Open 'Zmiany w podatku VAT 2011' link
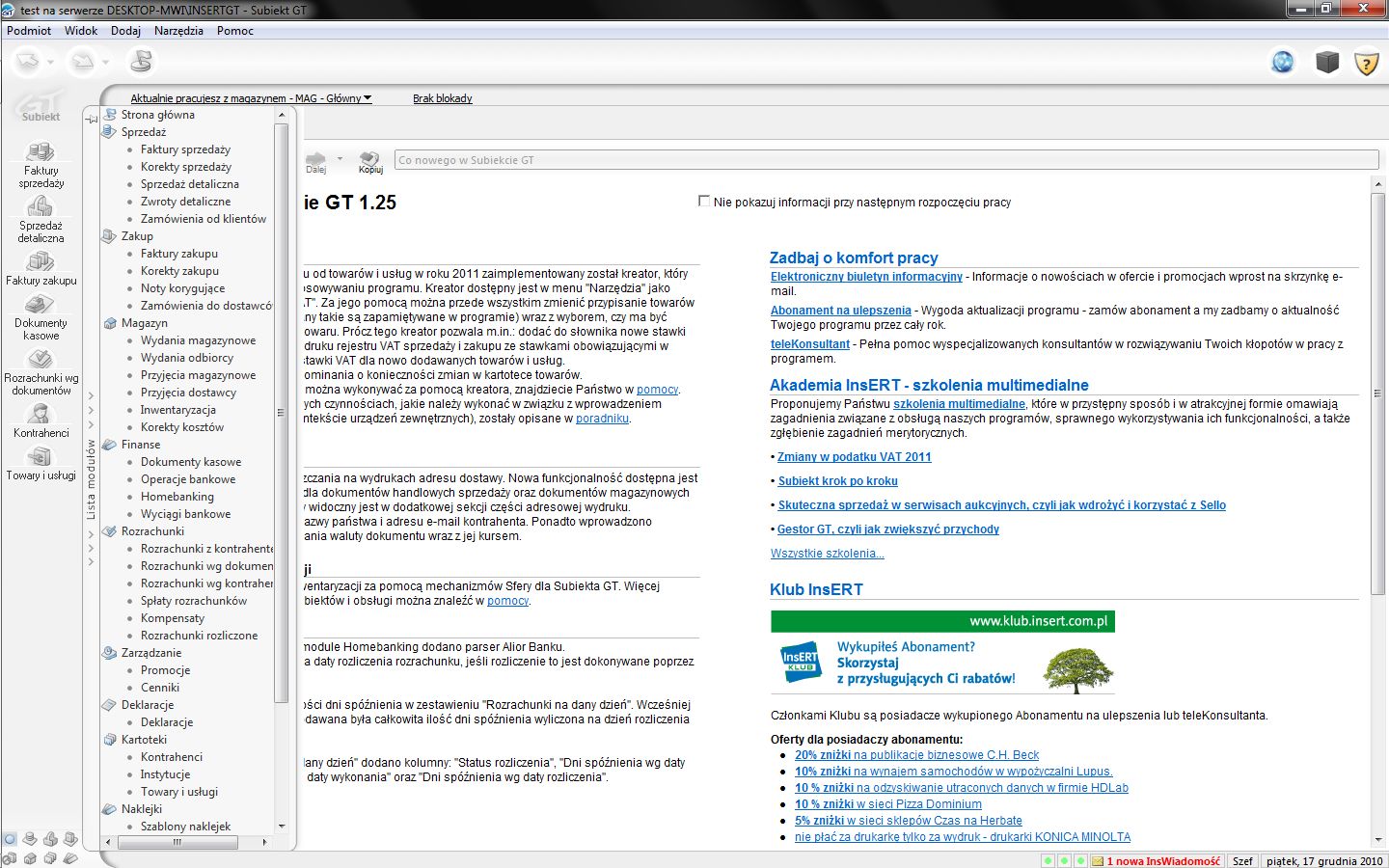The width and height of the screenshot is (1389, 868). [x=855, y=457]
